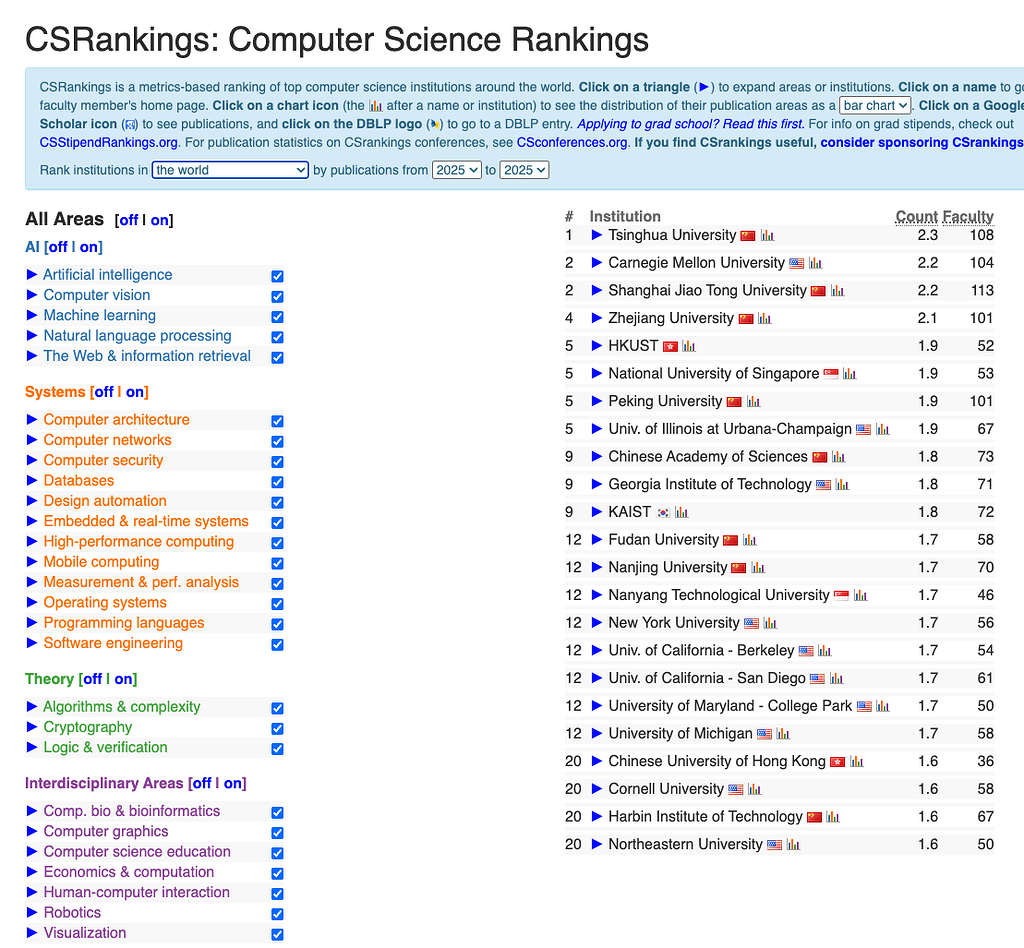
Task: Toggle the Databases area checkbox
Action: pos(277,482)
